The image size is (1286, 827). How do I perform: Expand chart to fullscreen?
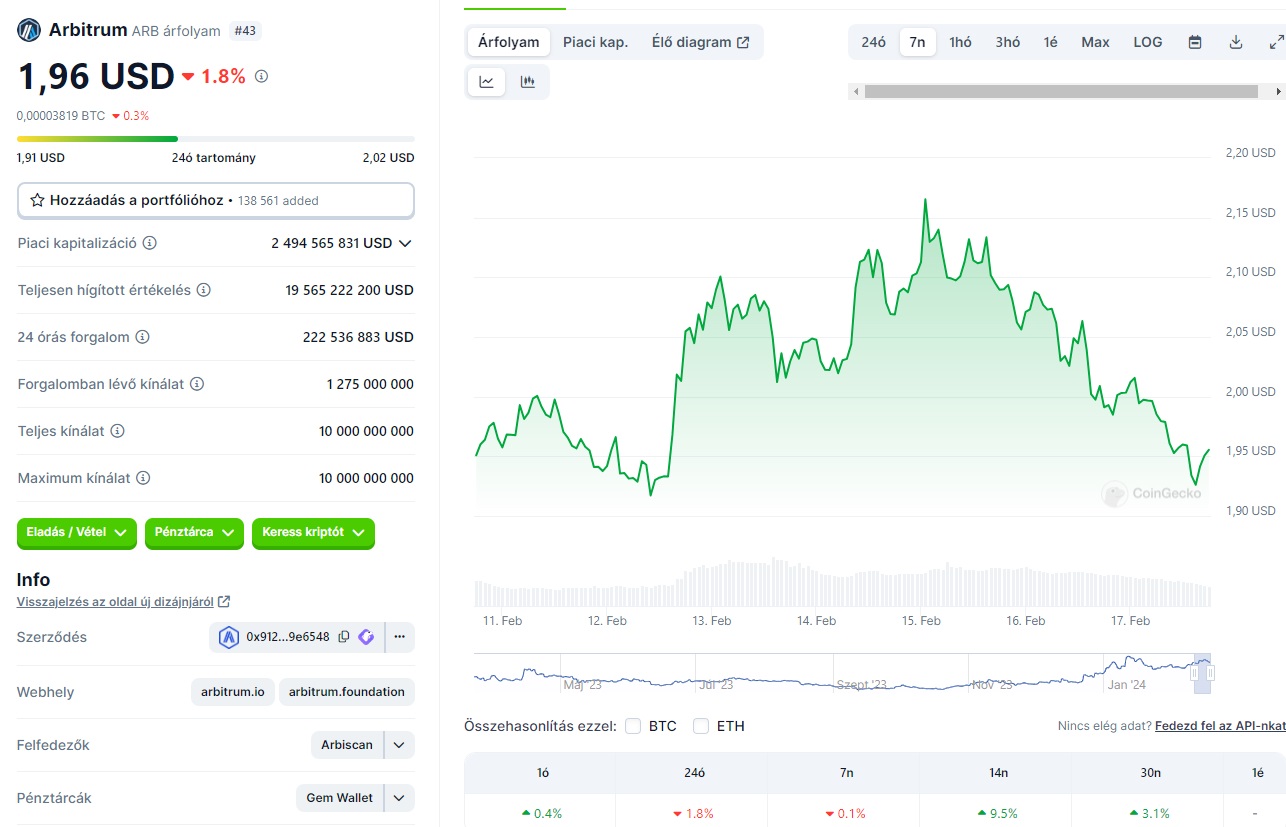pyautogui.click(x=1276, y=42)
